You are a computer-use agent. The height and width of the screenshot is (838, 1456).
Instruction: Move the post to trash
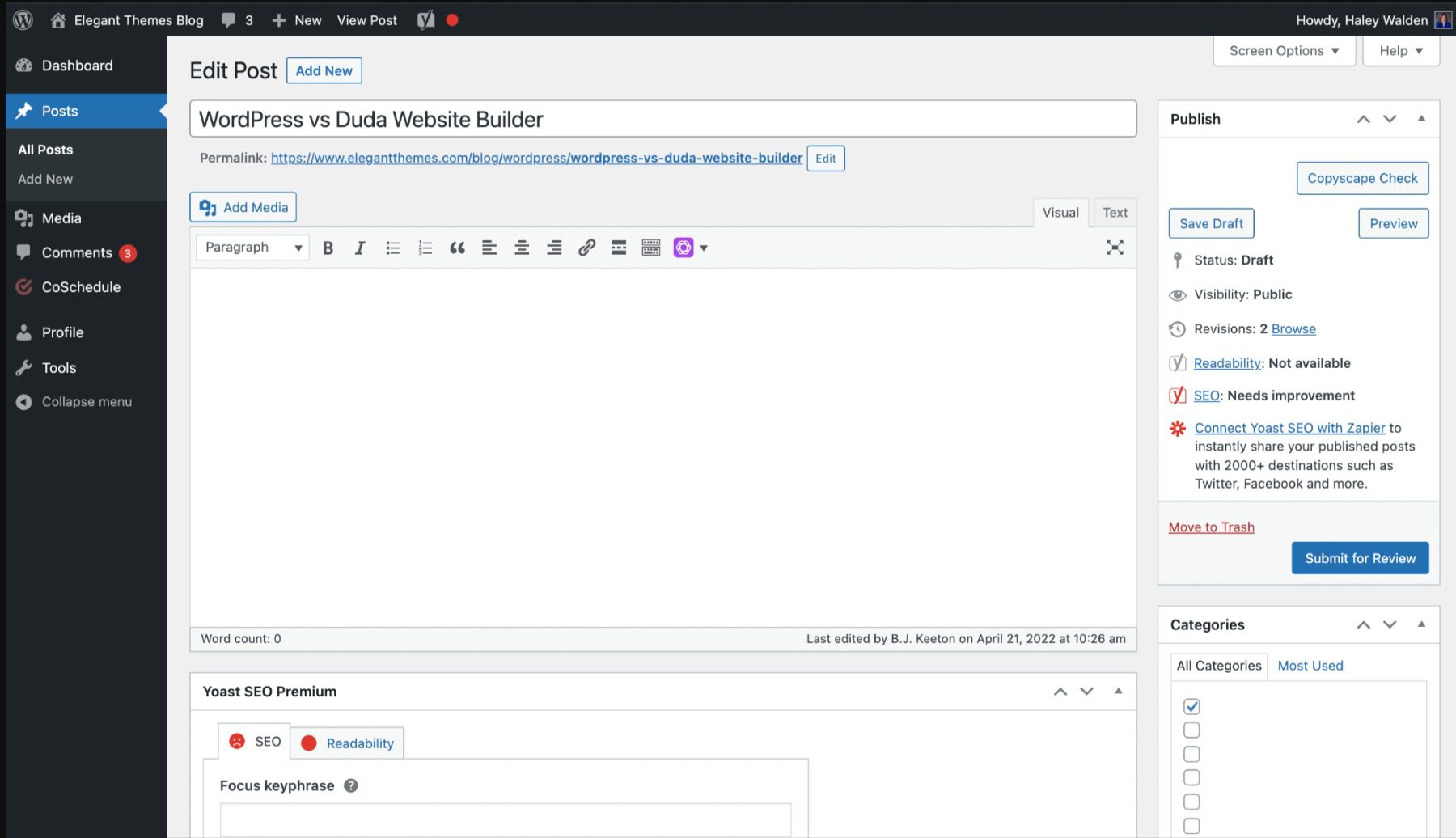point(1212,527)
